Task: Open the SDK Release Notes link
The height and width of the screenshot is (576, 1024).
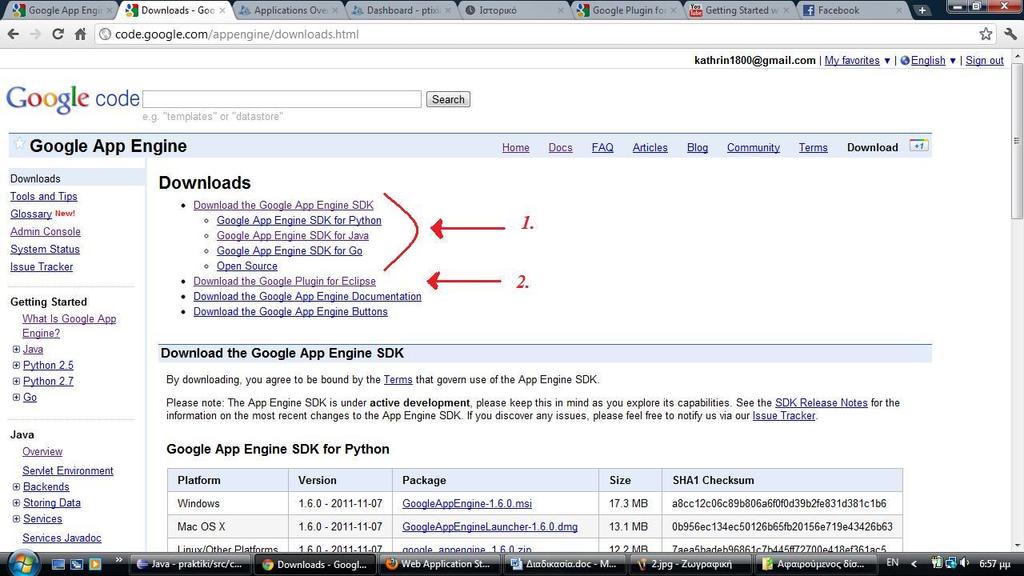Action: coord(821,403)
